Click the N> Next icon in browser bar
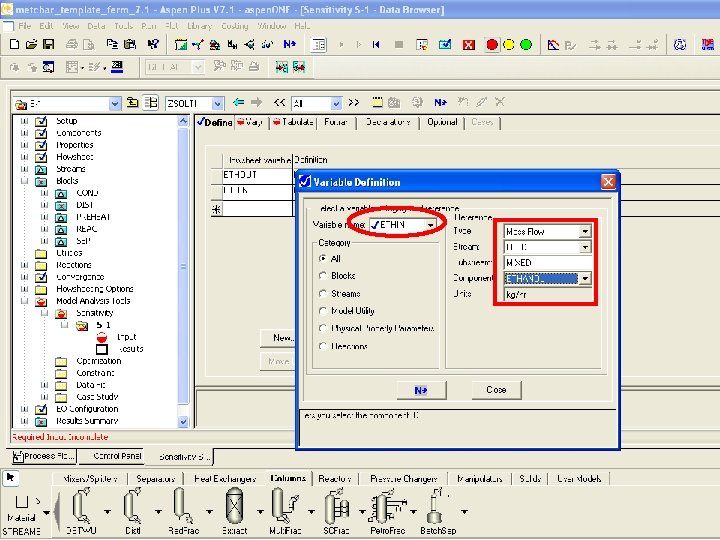 coord(440,102)
